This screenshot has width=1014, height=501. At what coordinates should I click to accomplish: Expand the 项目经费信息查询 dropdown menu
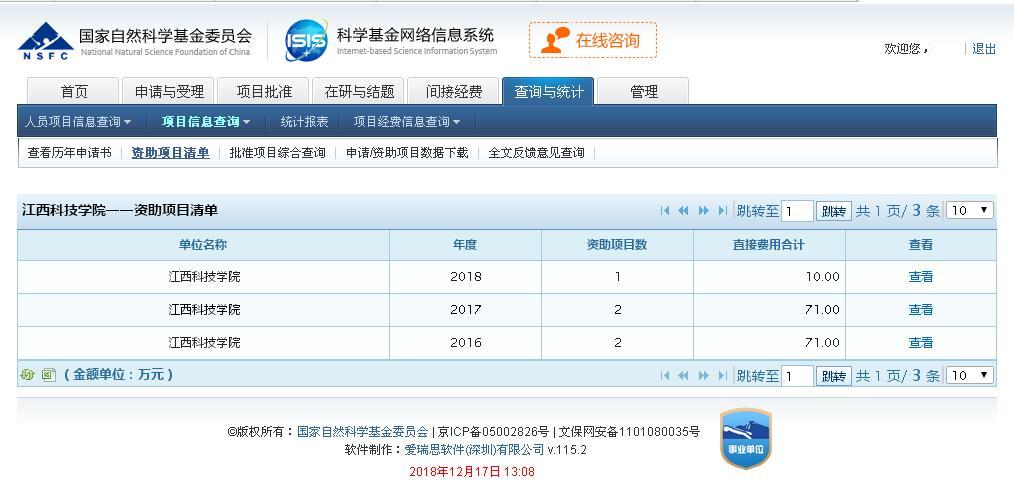(x=406, y=122)
